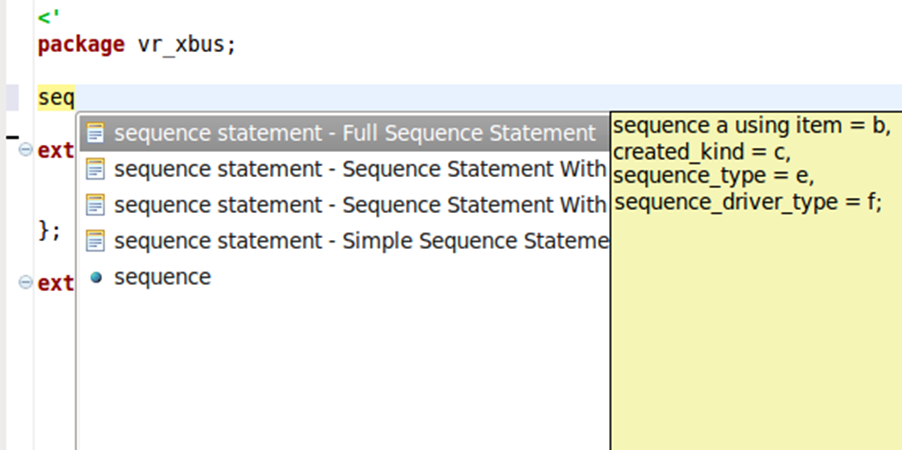Focus the yellow template preview popup
This screenshot has height=450, width=902.
coord(756,281)
